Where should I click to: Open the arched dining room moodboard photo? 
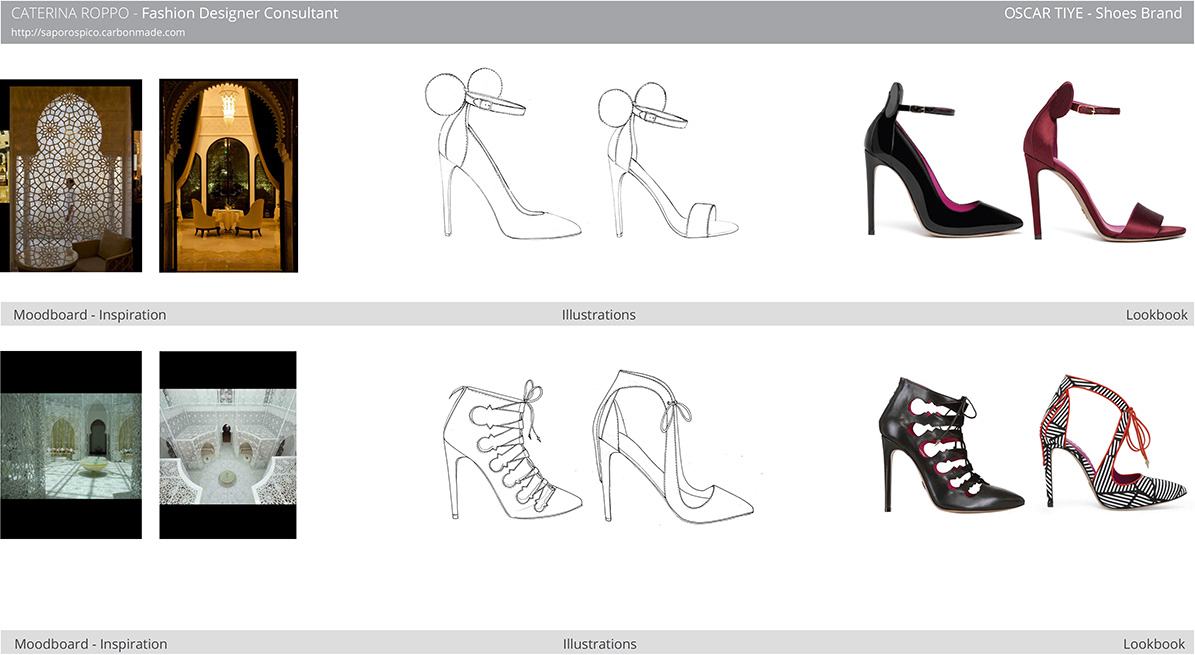pos(229,175)
